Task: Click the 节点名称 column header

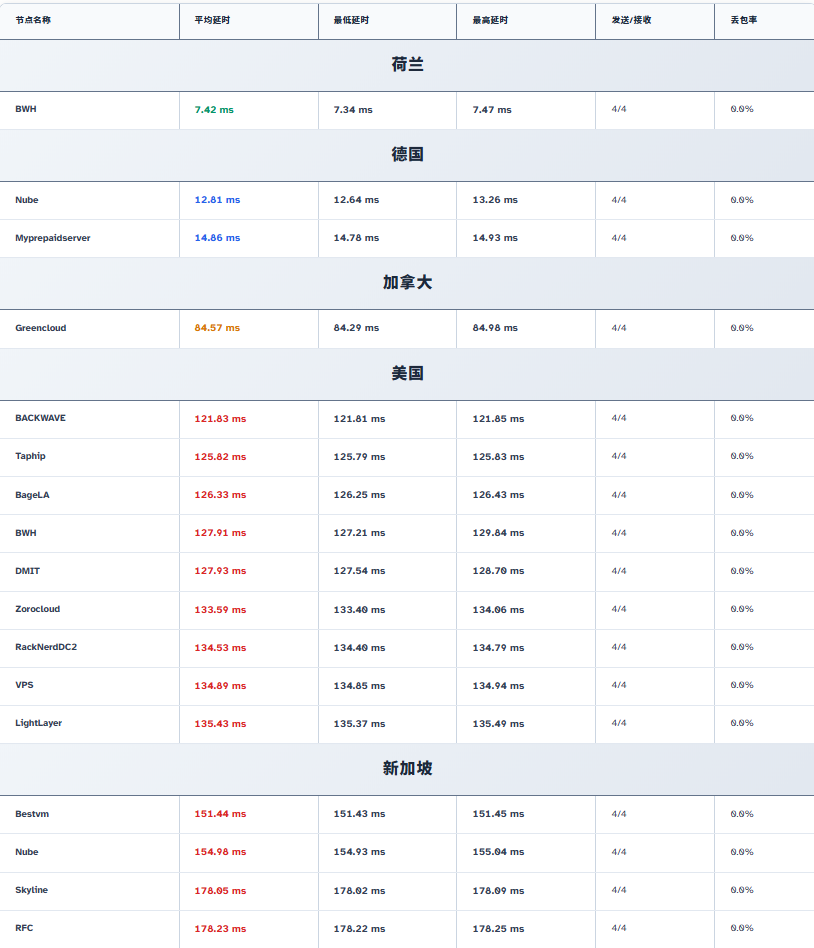Action: point(33,20)
